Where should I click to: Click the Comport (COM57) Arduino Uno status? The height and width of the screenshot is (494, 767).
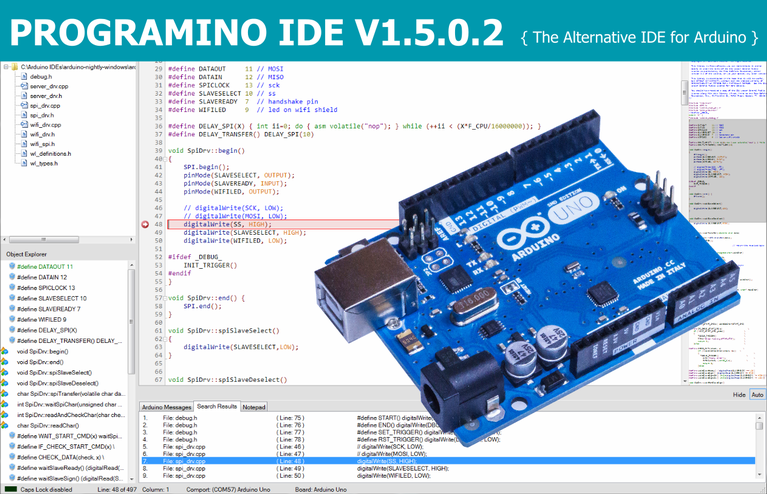(228, 489)
